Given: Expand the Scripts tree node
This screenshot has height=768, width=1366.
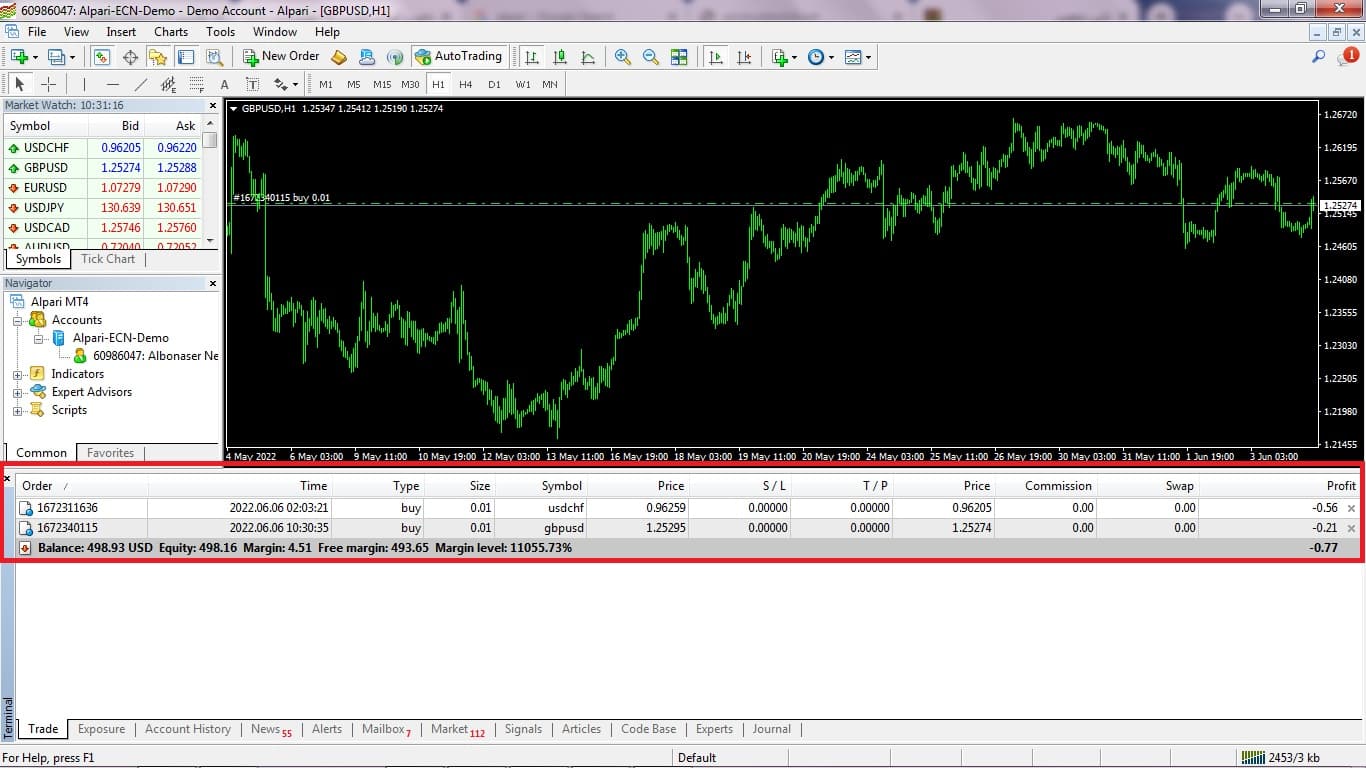Looking at the screenshot, I should tap(17, 410).
